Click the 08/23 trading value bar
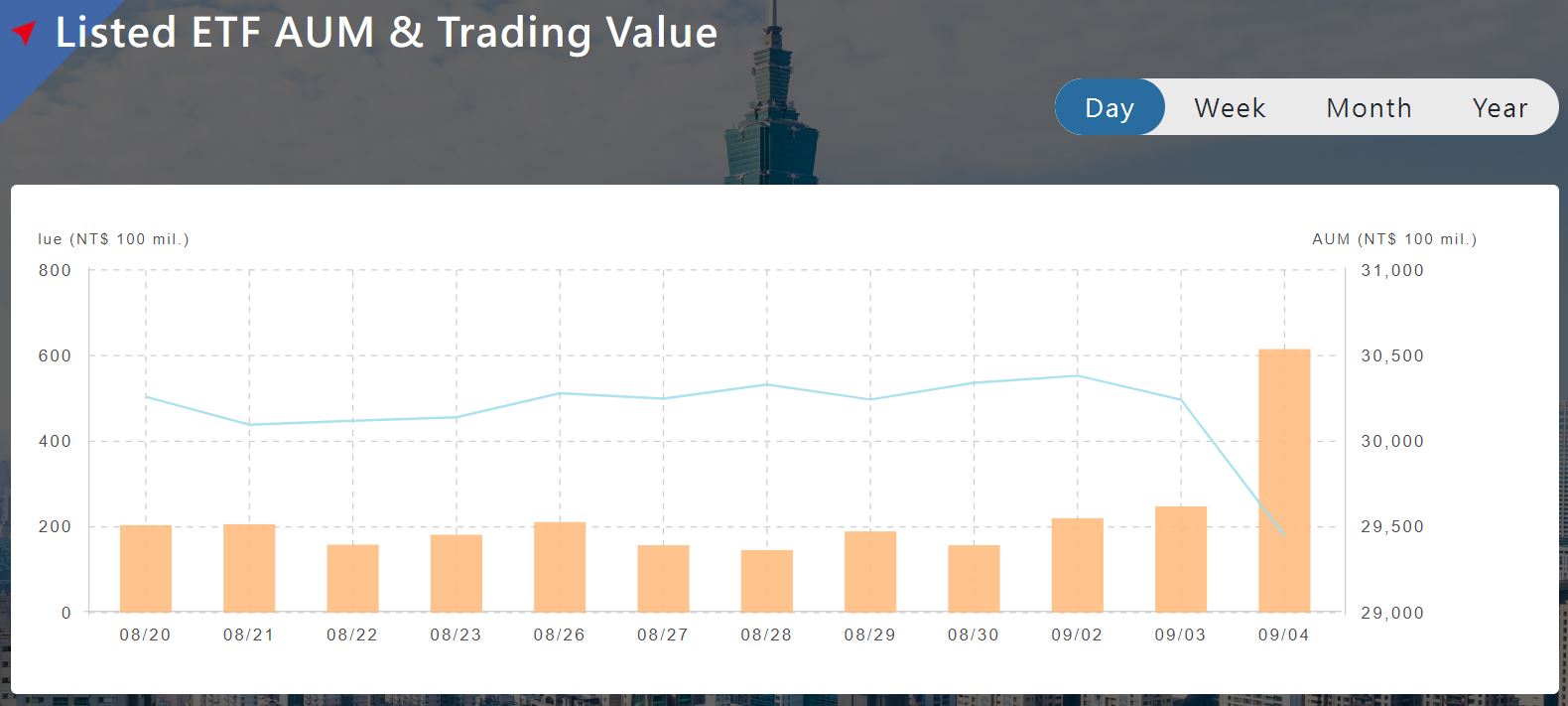 pos(457,573)
